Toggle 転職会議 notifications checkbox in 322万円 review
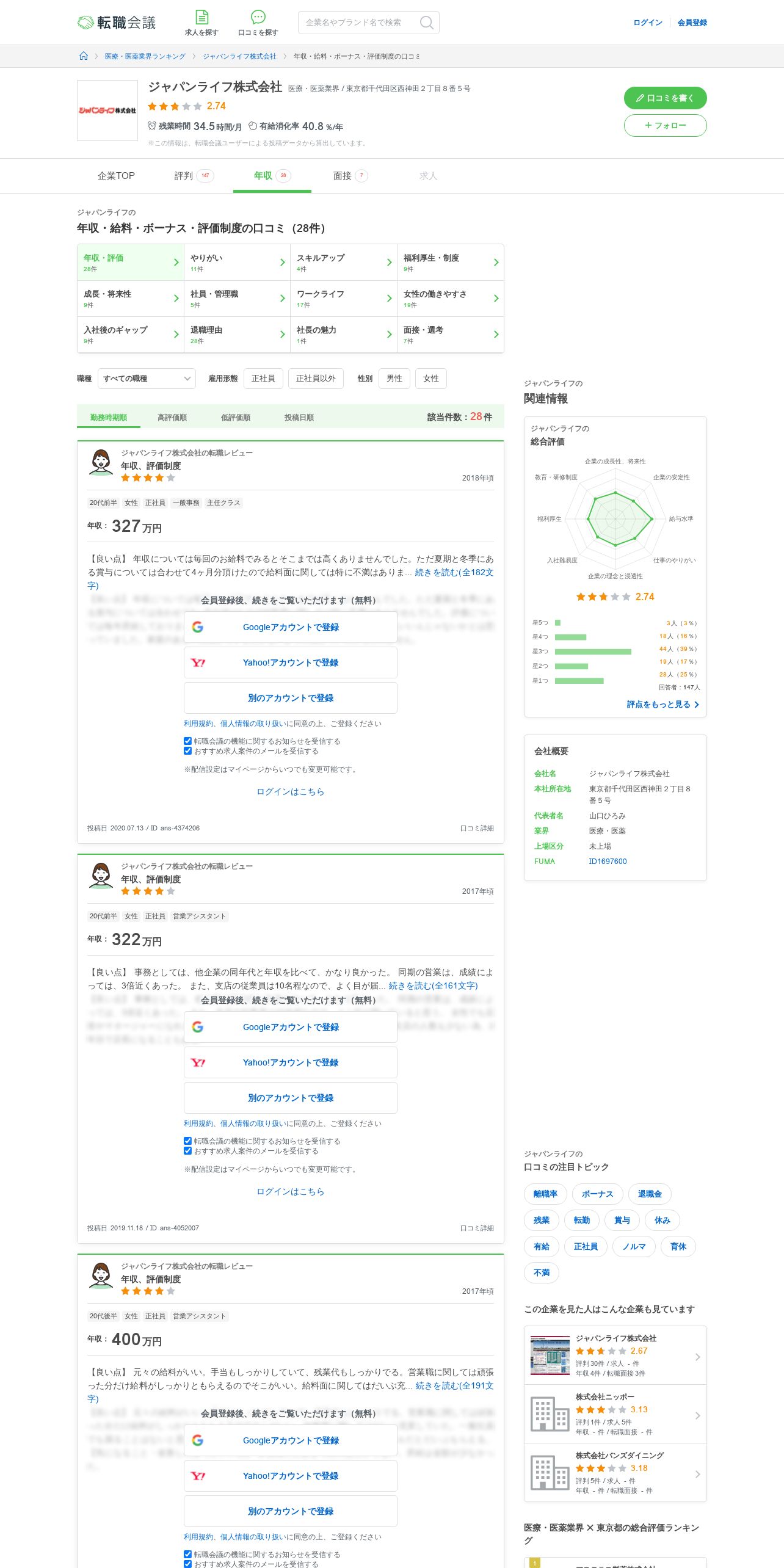This screenshot has height=1568, width=784. pos(187,1141)
